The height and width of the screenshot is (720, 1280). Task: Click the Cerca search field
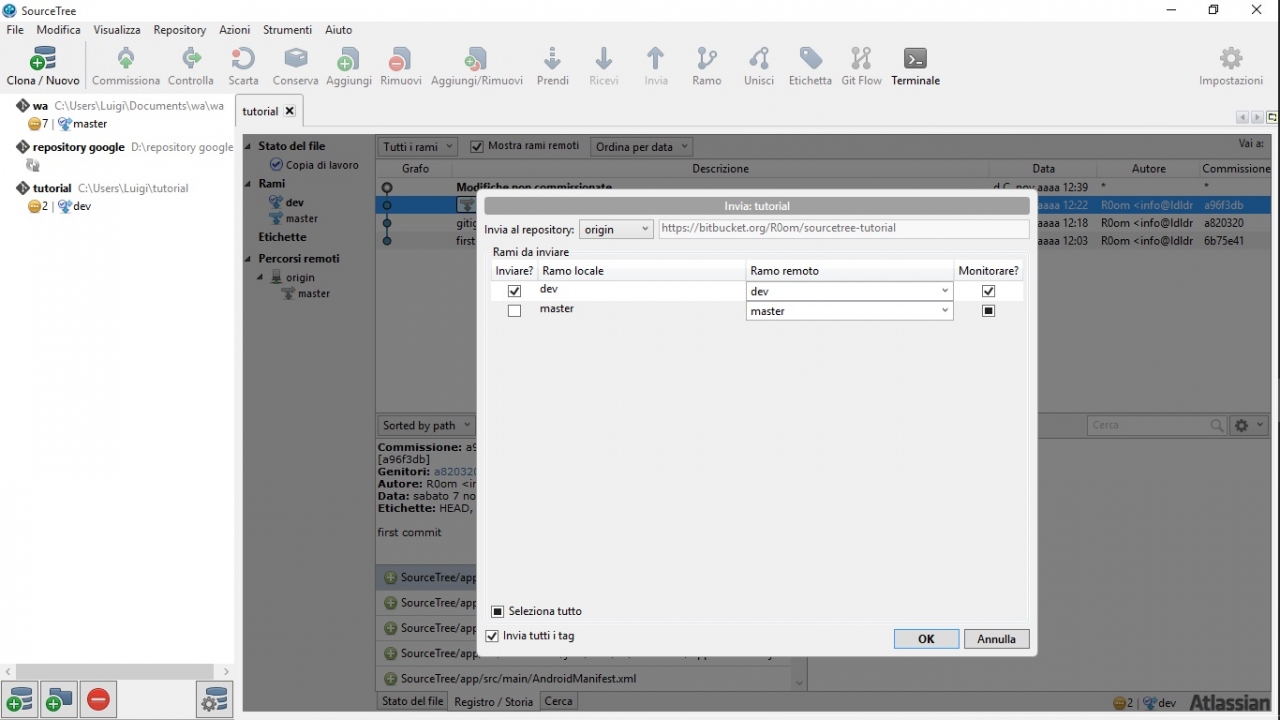pyautogui.click(x=1156, y=425)
